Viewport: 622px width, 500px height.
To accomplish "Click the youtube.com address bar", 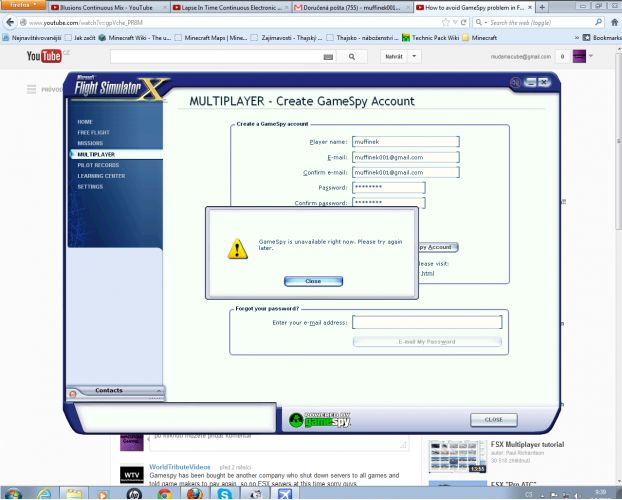I will point(230,23).
